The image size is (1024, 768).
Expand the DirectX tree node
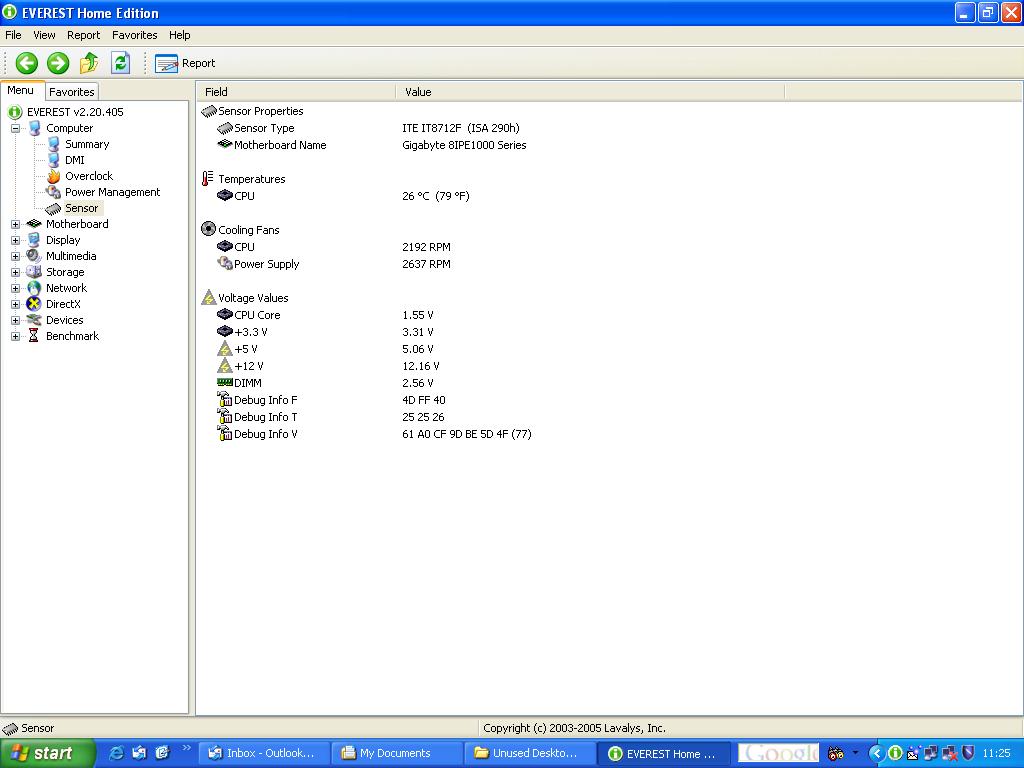click(x=16, y=304)
